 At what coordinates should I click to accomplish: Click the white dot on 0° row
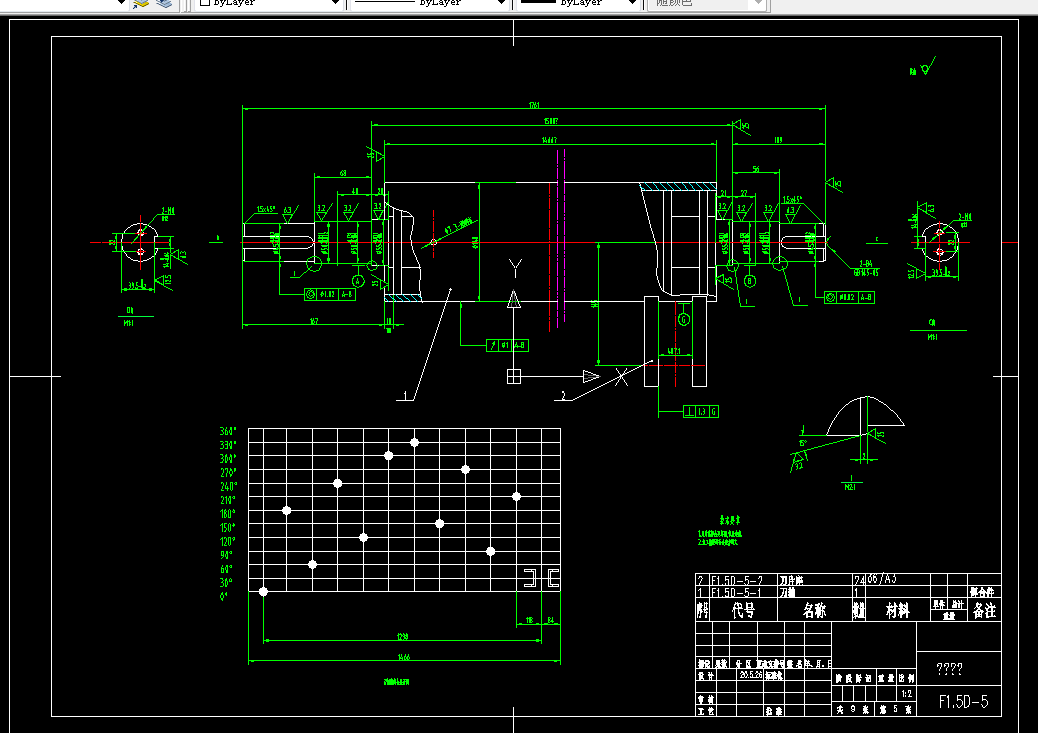[263, 591]
